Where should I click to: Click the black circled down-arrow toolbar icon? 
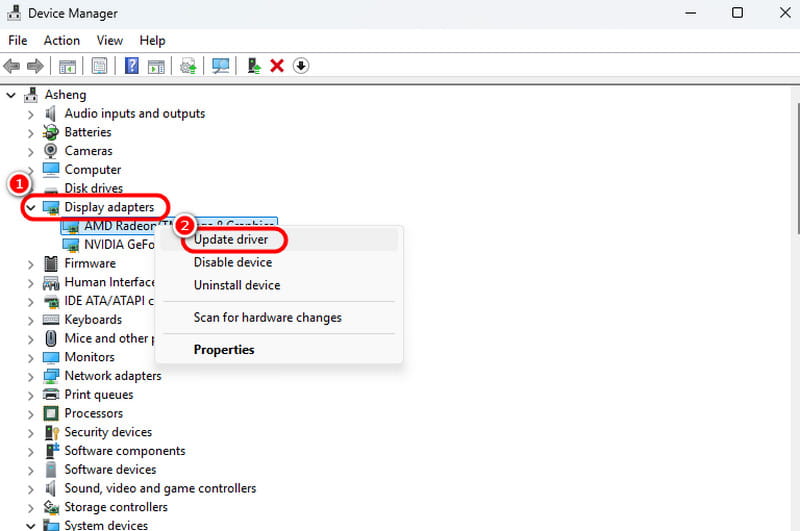point(301,66)
